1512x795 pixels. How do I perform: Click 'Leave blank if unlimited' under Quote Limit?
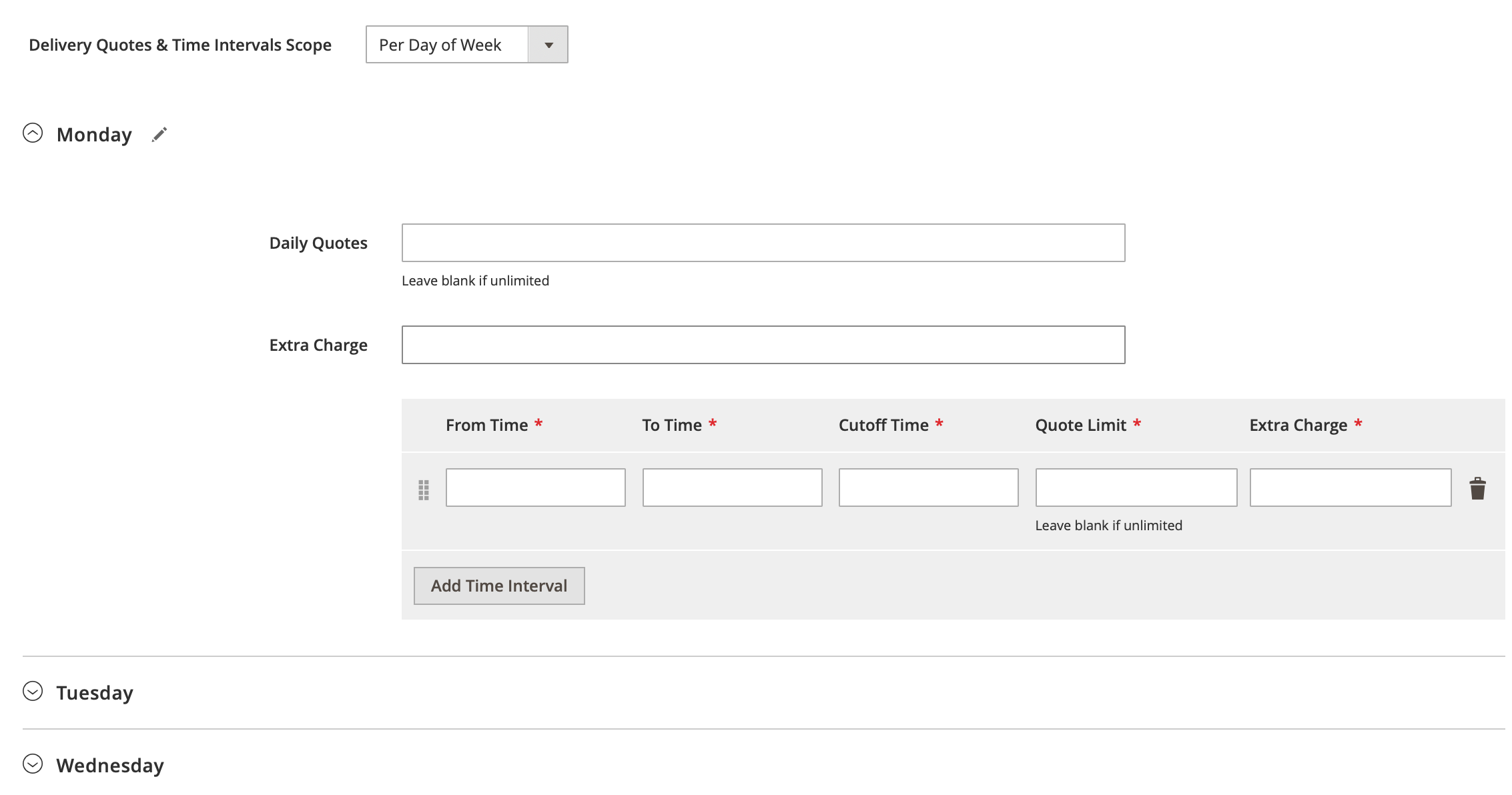point(1108,526)
